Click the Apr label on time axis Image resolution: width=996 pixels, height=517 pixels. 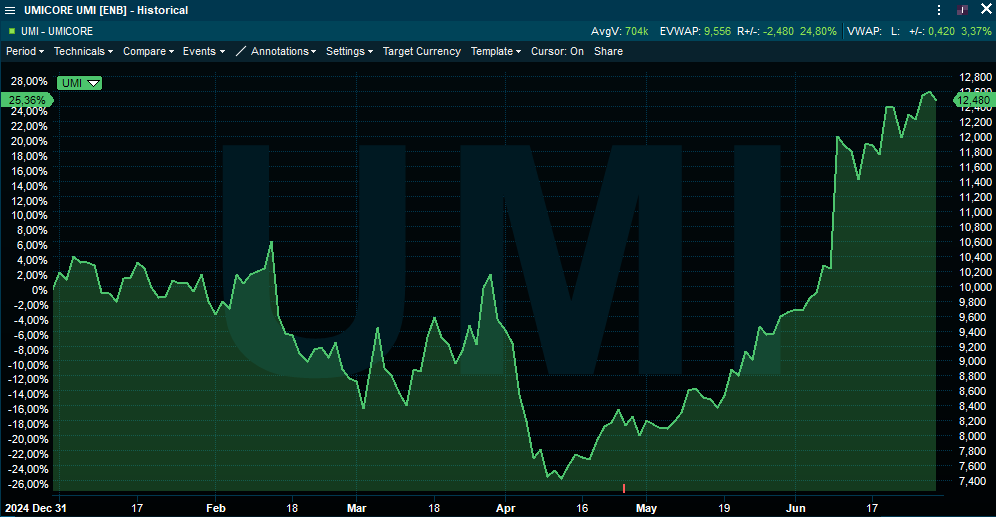(x=506, y=508)
